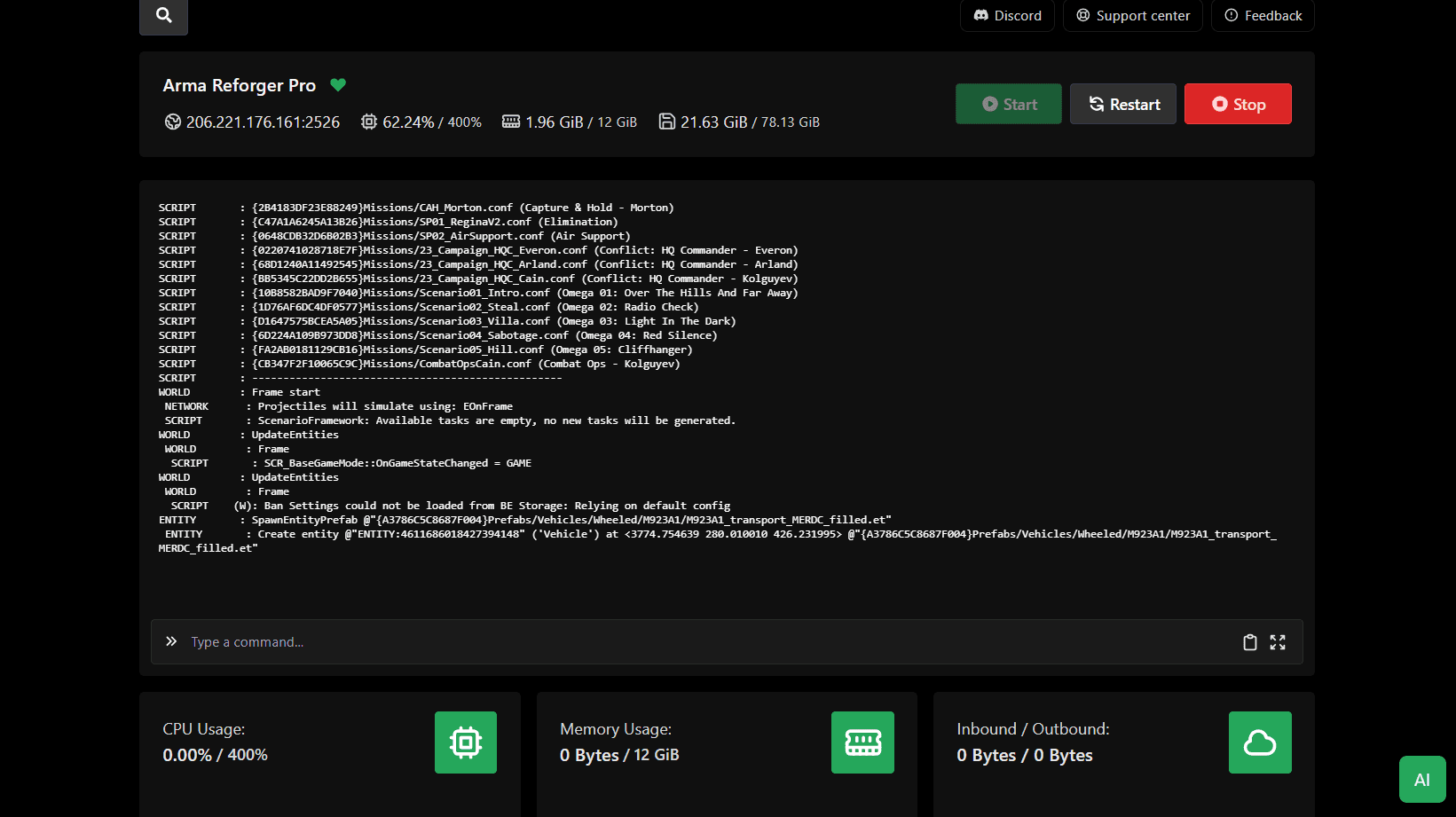The image size is (1456, 817).
Task: Click the Create entity log line
Action: tap(718, 541)
